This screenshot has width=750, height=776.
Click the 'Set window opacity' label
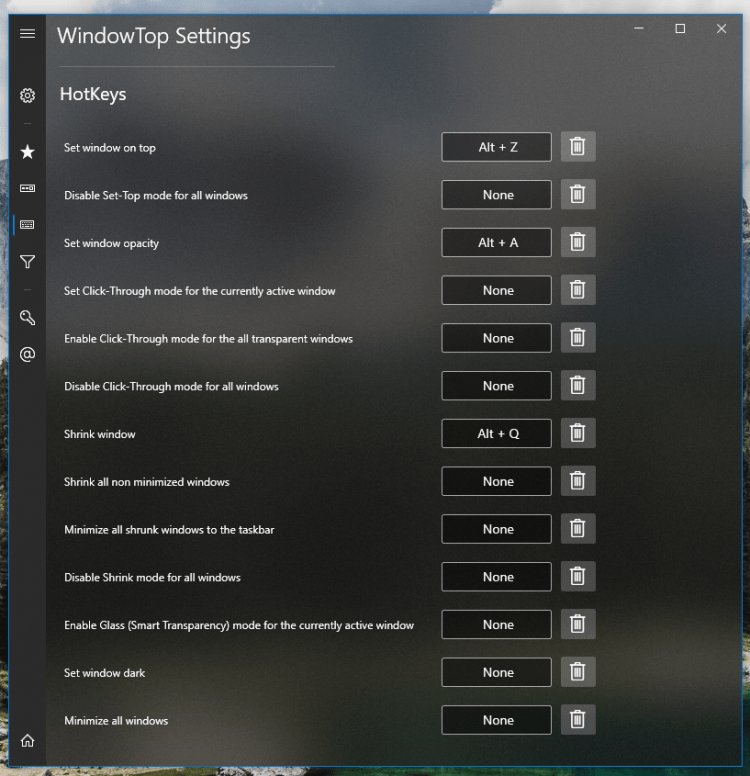(x=111, y=243)
